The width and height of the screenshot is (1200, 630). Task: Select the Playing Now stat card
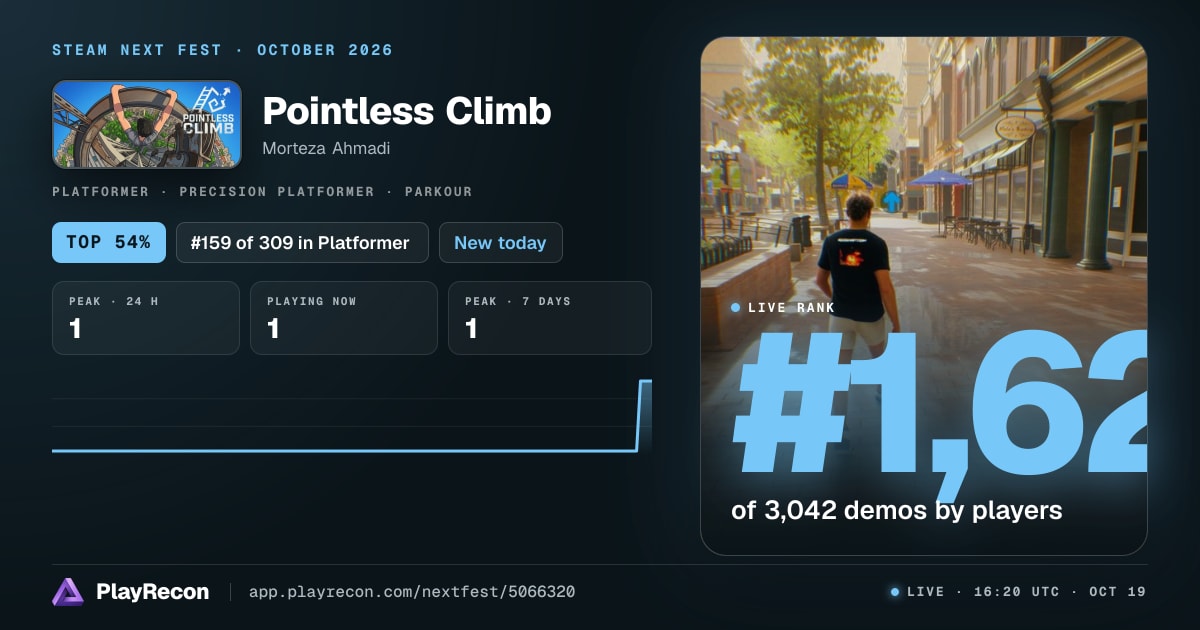pyautogui.click(x=344, y=318)
